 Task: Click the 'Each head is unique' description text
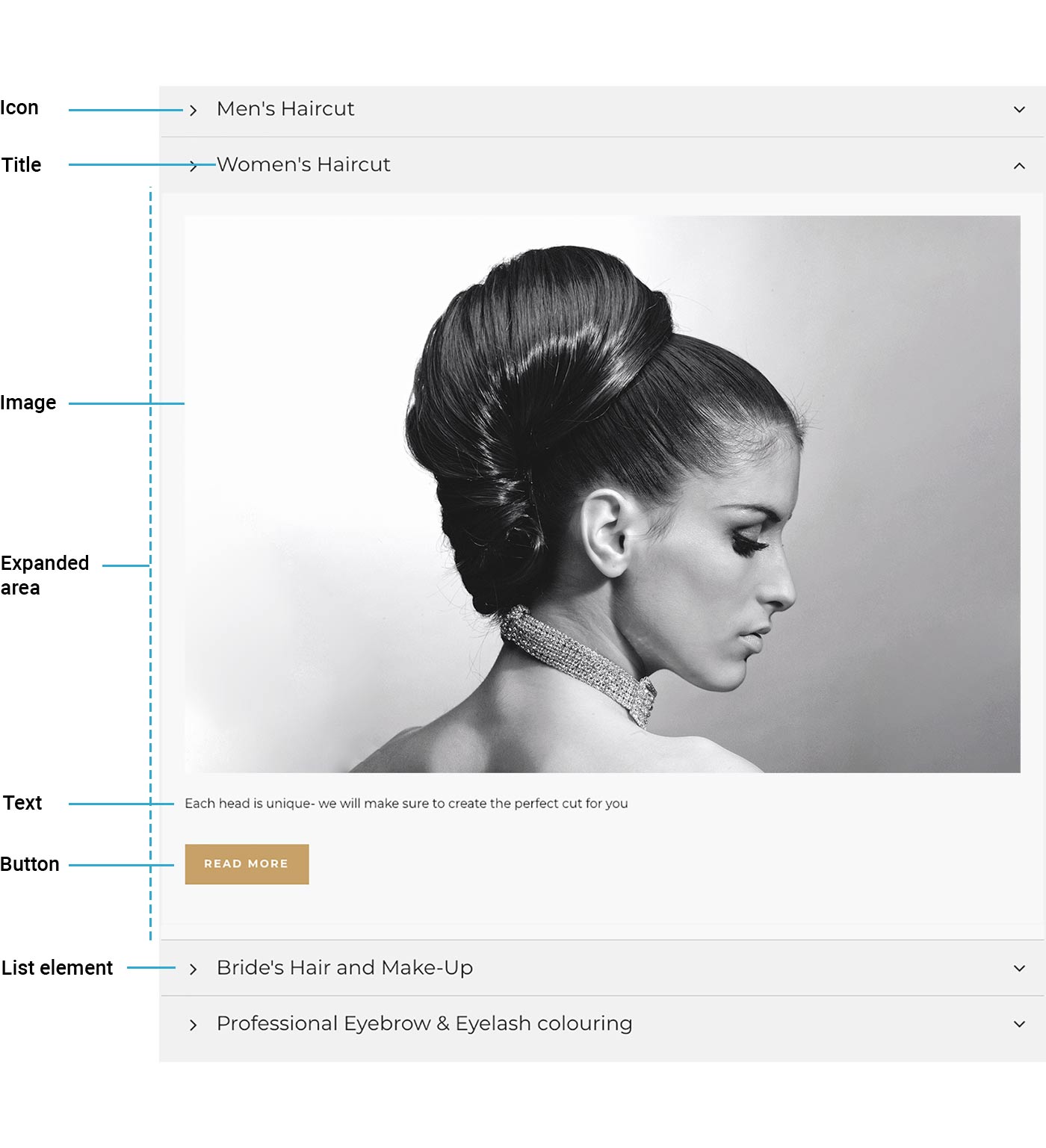tap(406, 804)
